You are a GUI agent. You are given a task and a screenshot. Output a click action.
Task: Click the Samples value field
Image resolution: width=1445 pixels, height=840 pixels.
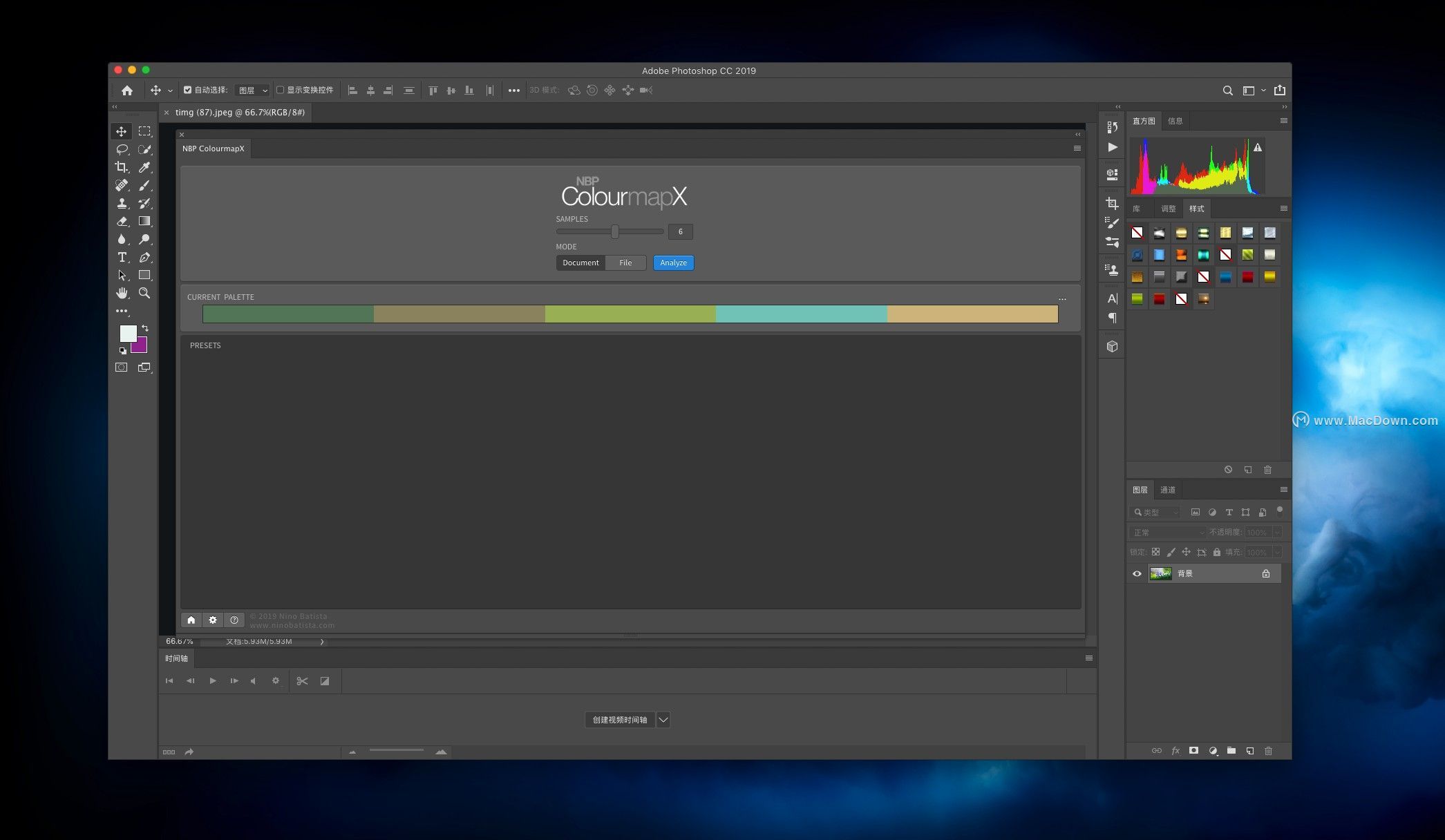tap(681, 232)
